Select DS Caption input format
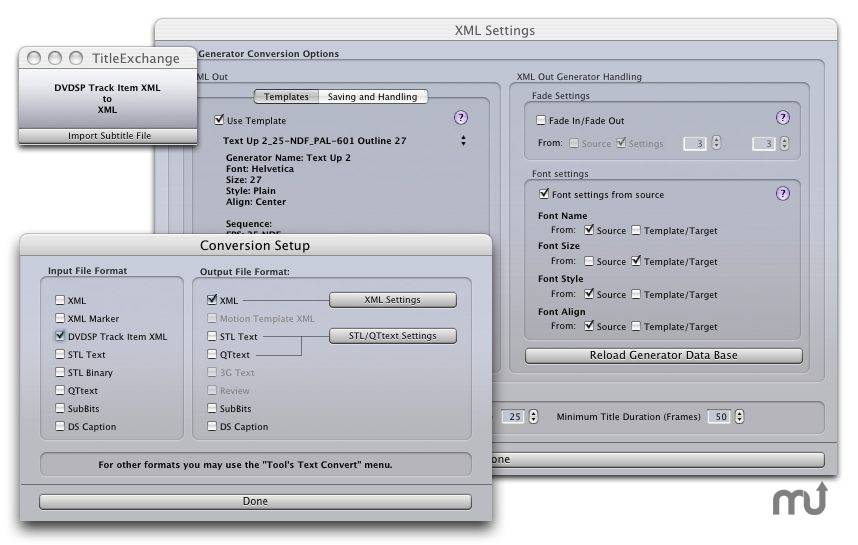 (60, 426)
